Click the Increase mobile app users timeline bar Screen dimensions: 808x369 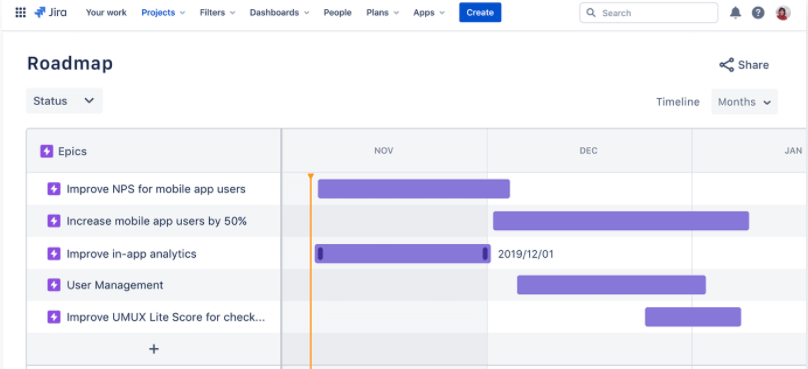click(x=621, y=221)
